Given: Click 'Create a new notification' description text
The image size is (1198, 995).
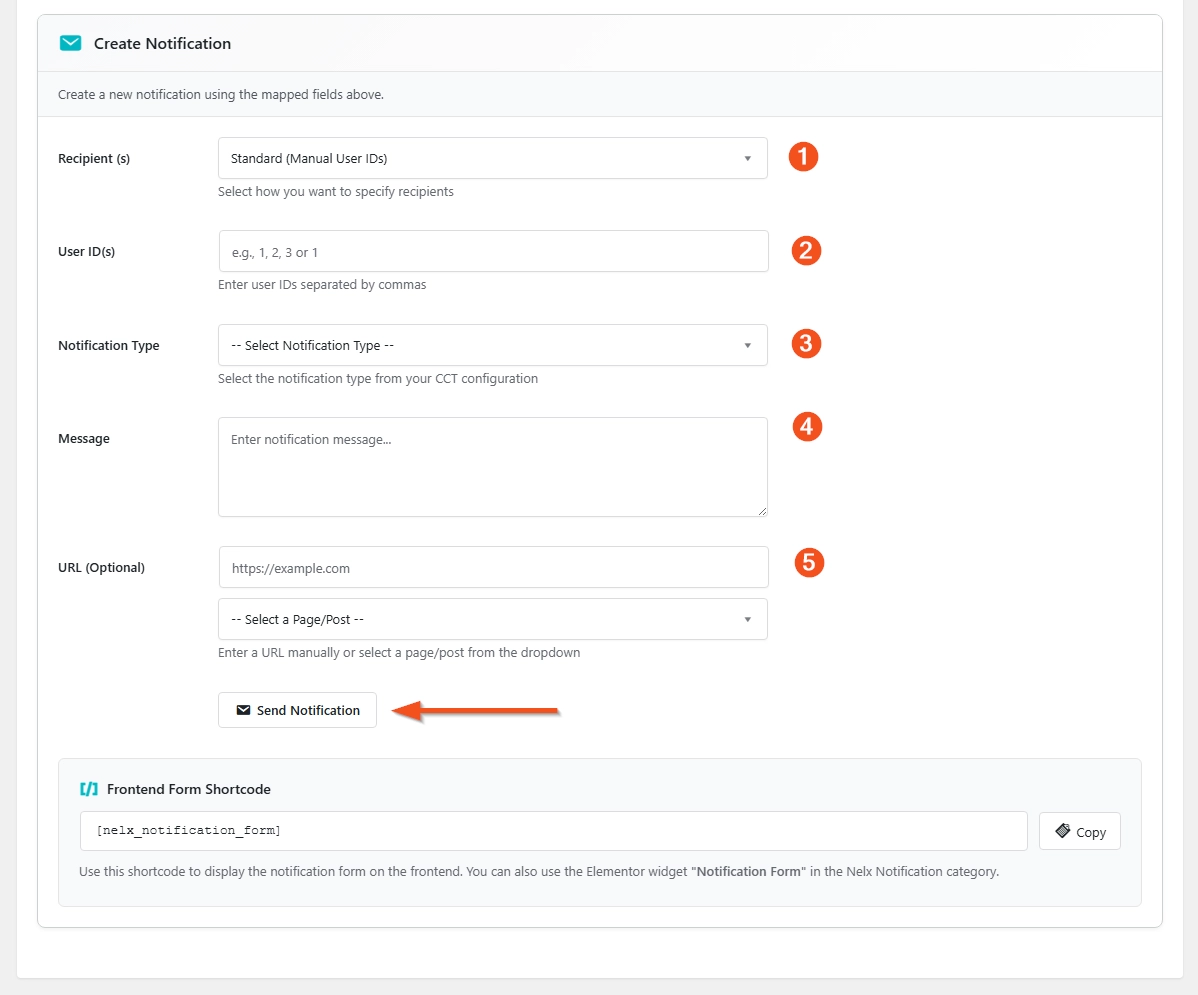Looking at the screenshot, I should [221, 95].
